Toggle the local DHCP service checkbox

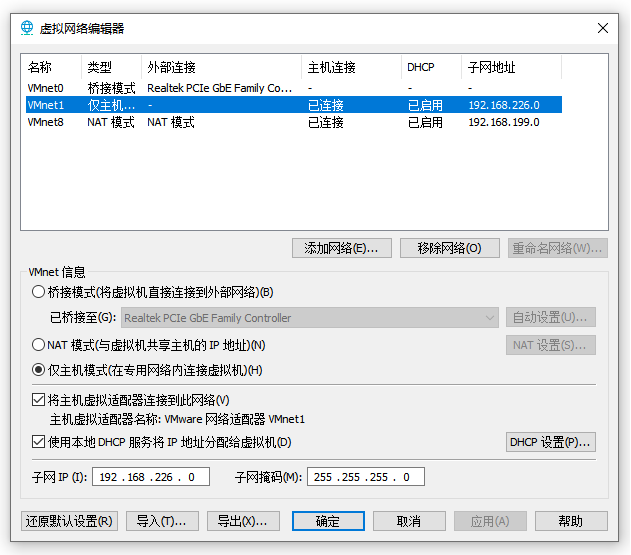coord(39,442)
